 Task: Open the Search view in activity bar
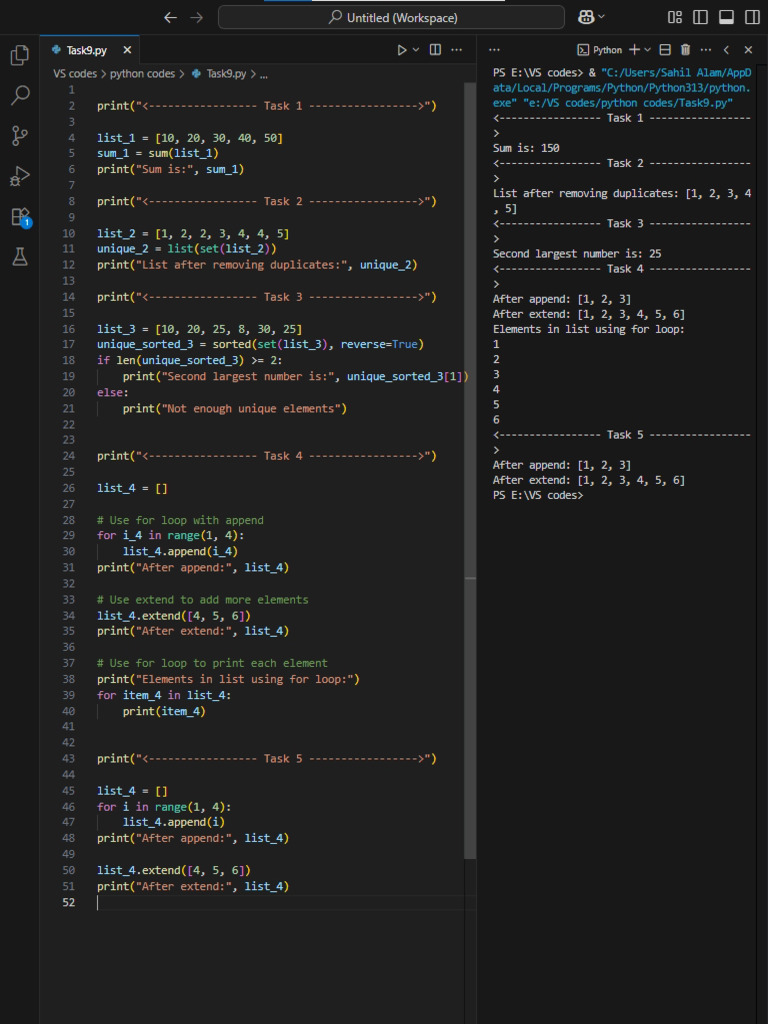coord(19,96)
